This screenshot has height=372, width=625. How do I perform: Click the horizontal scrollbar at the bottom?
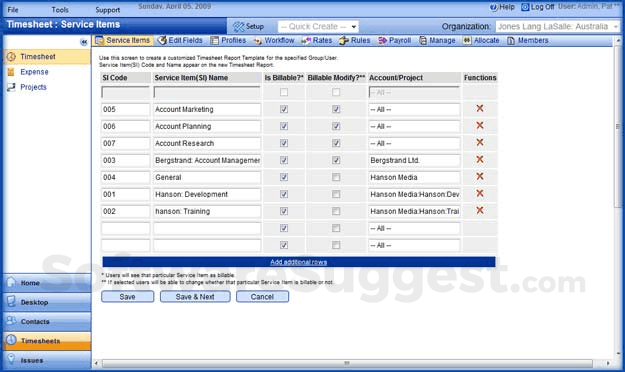(x=347, y=363)
